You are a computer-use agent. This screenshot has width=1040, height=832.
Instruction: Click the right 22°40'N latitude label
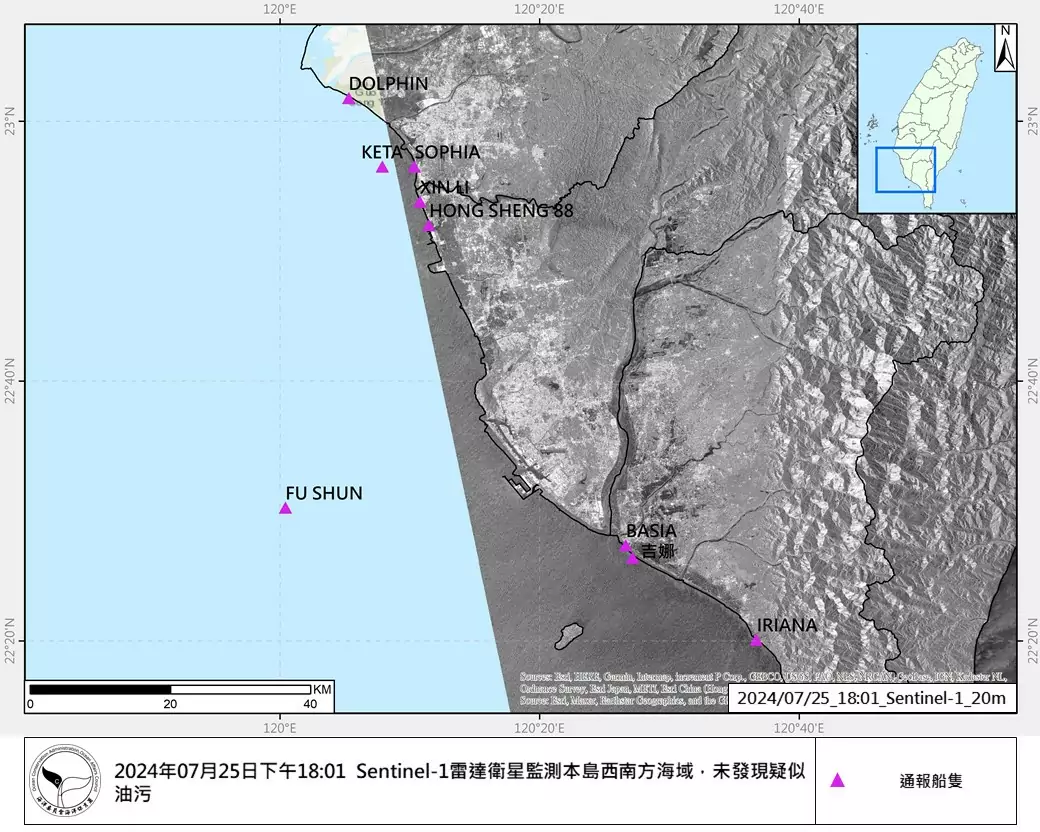point(1031,381)
